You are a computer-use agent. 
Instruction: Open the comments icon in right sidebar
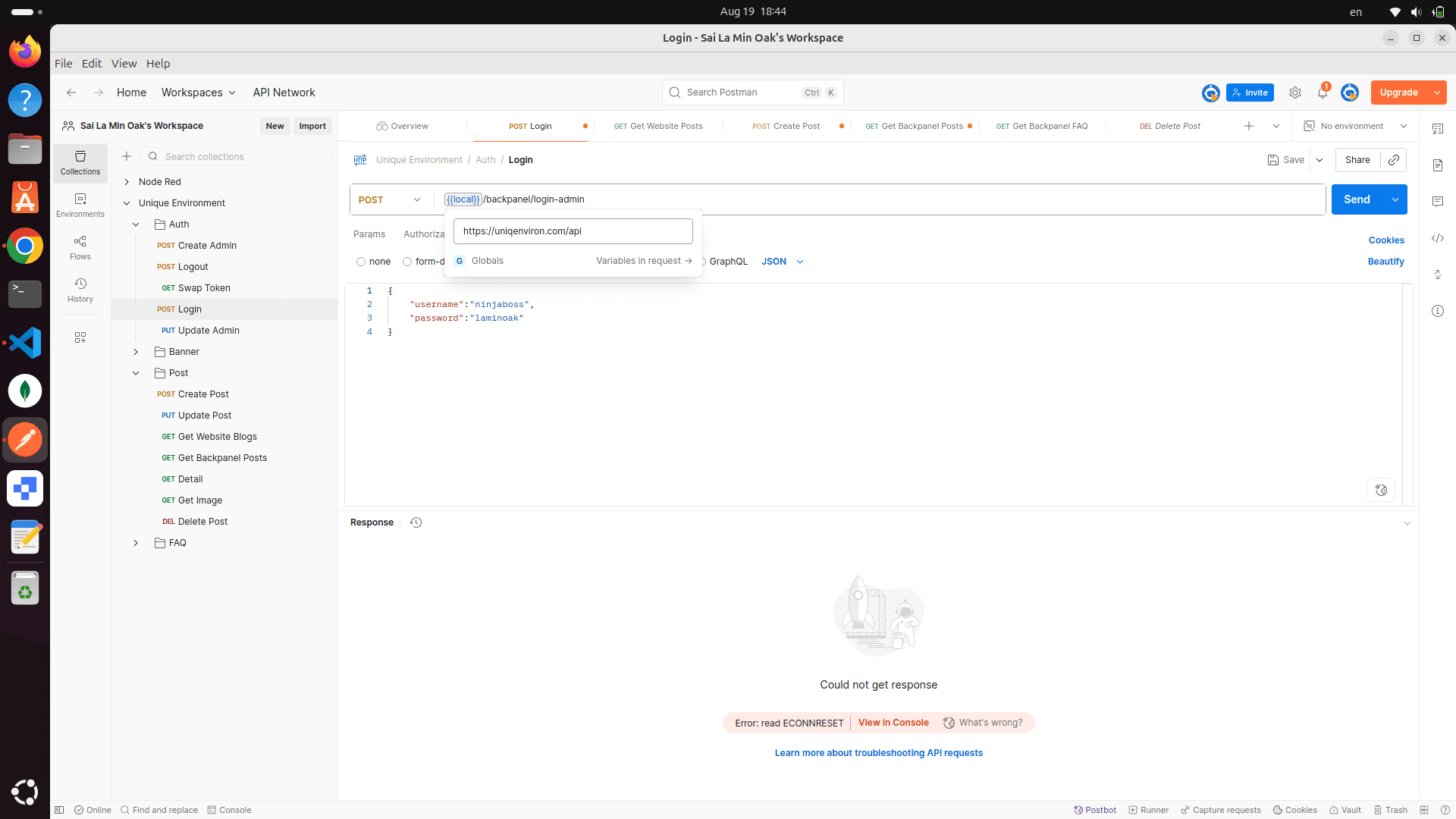point(1438,202)
